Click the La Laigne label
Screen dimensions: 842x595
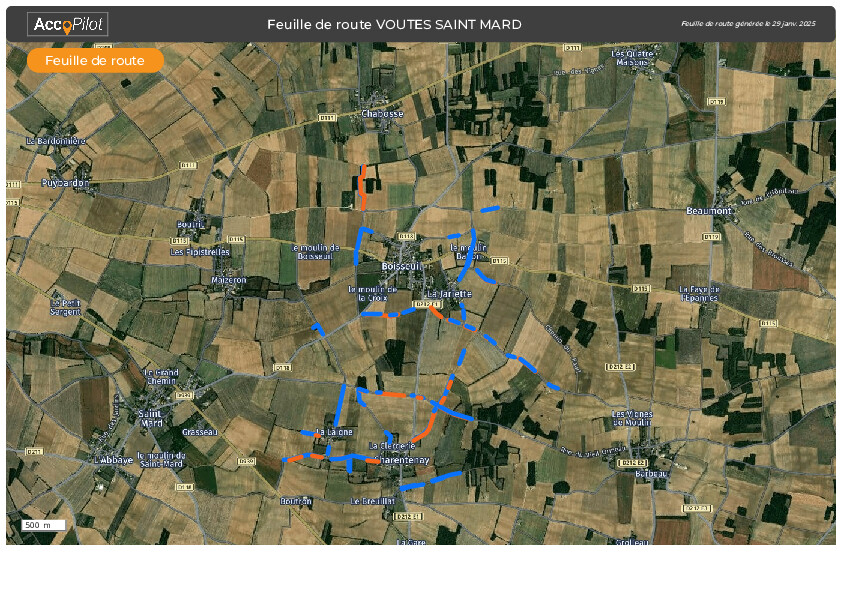point(336,432)
